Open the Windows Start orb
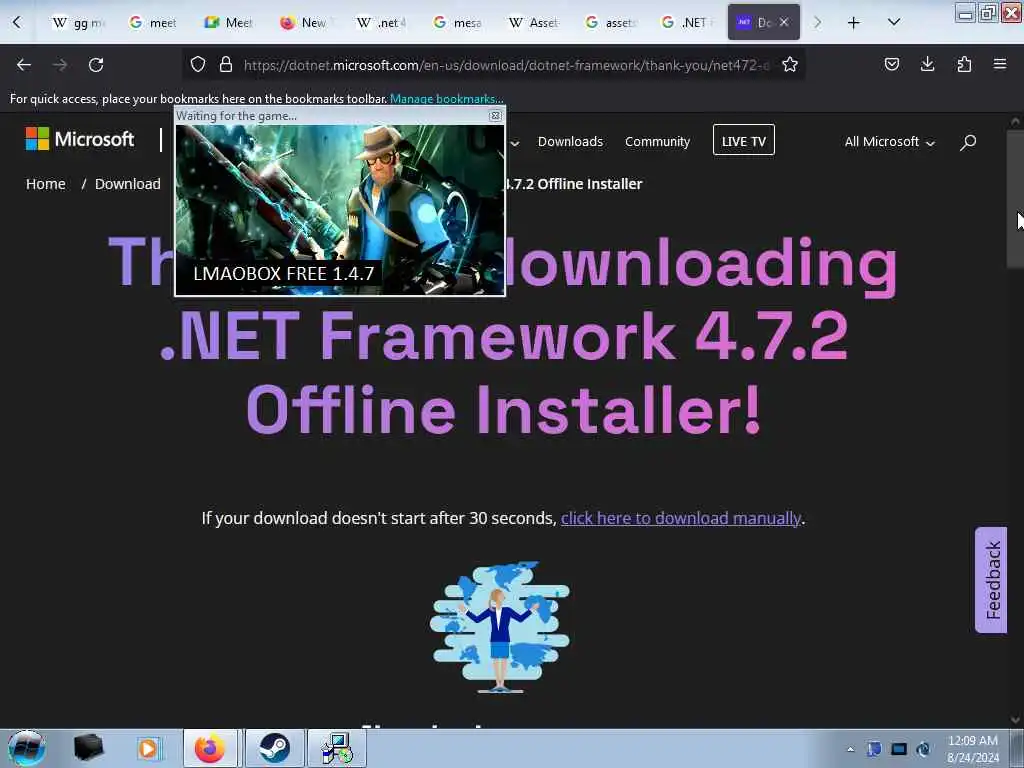 coord(27,748)
